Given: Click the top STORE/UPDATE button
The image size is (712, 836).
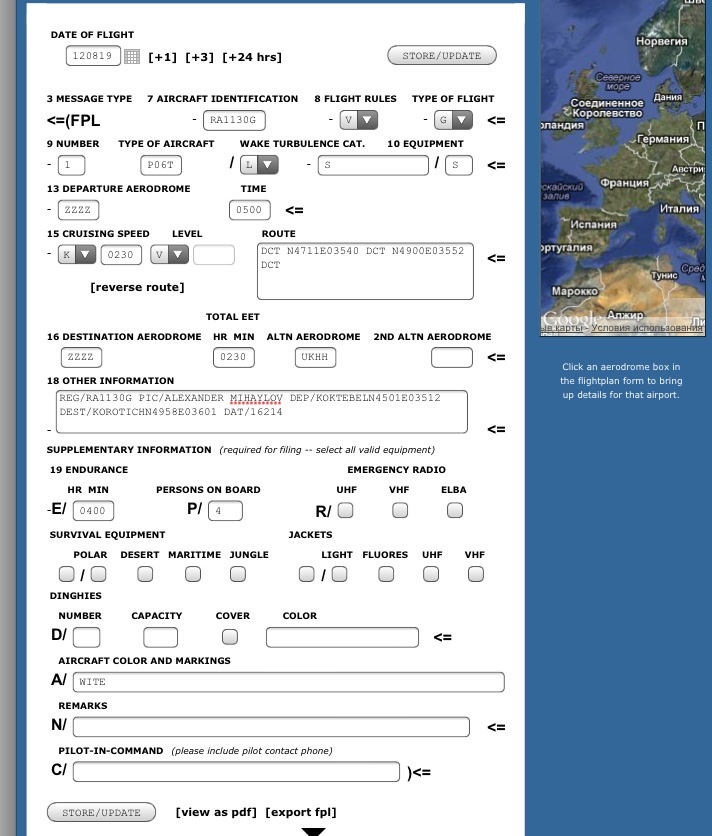Looking at the screenshot, I should [441, 56].
